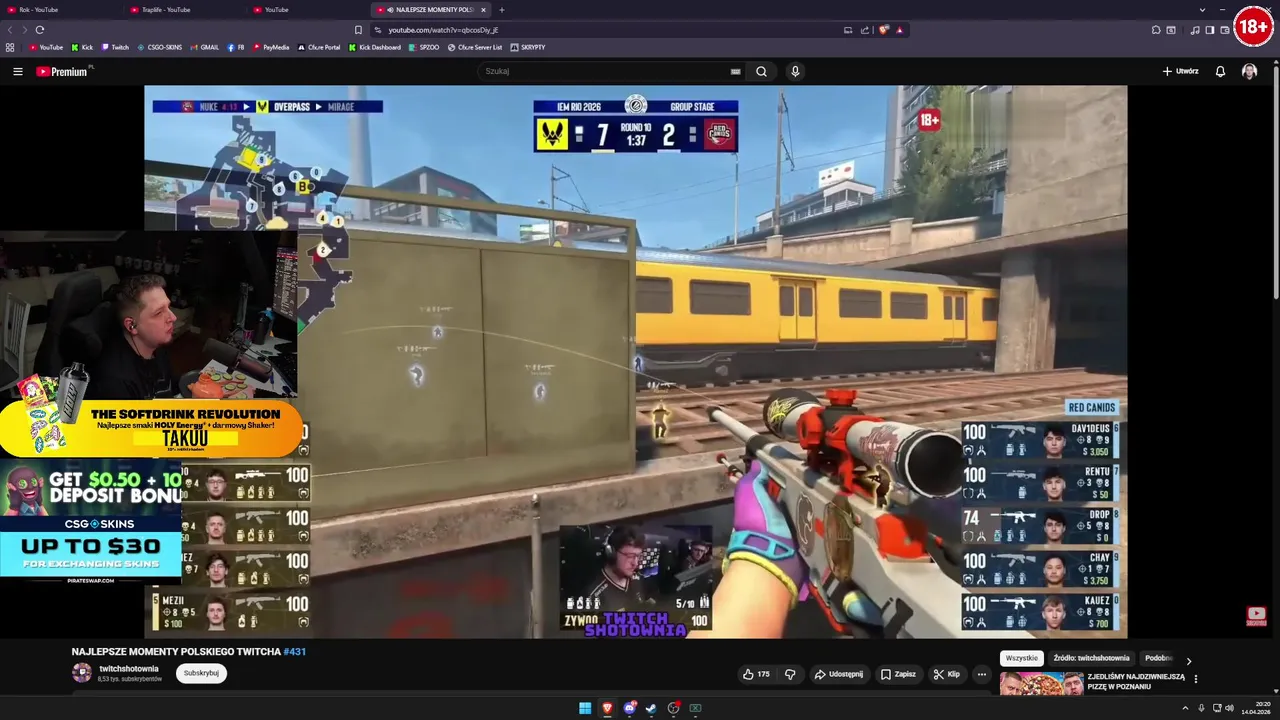Open the pizza video thumbnail suggestion
Viewport: 1280px width, 720px height.
point(1042,683)
